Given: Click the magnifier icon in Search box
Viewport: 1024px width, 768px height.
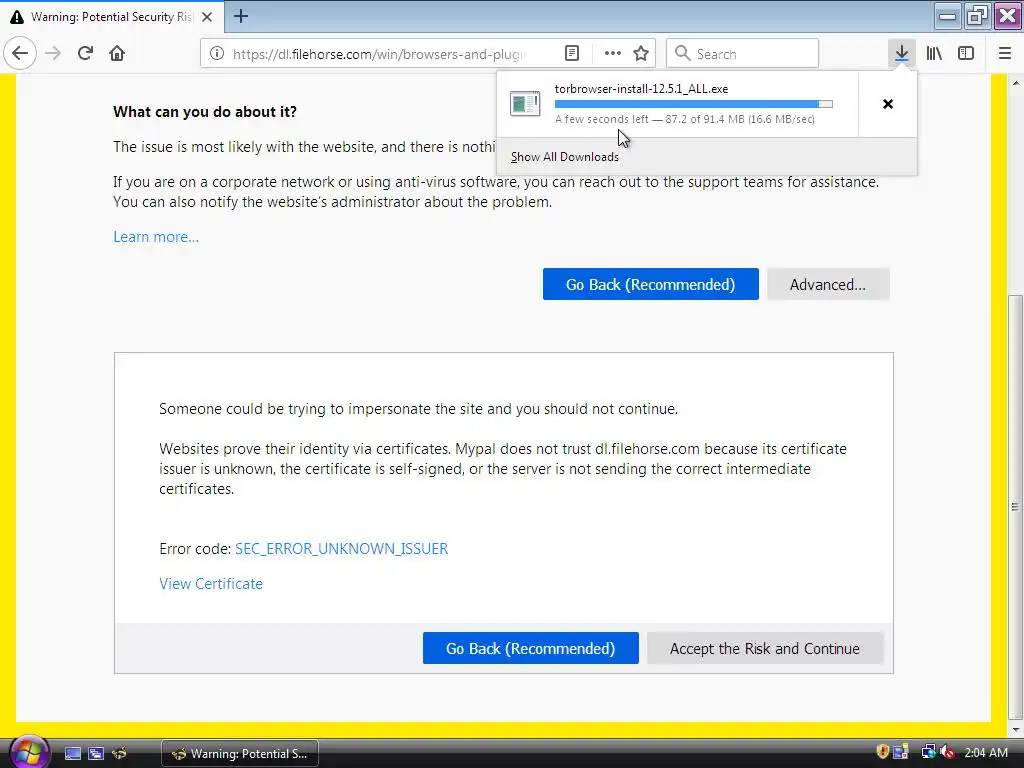Looking at the screenshot, I should click(x=682, y=53).
